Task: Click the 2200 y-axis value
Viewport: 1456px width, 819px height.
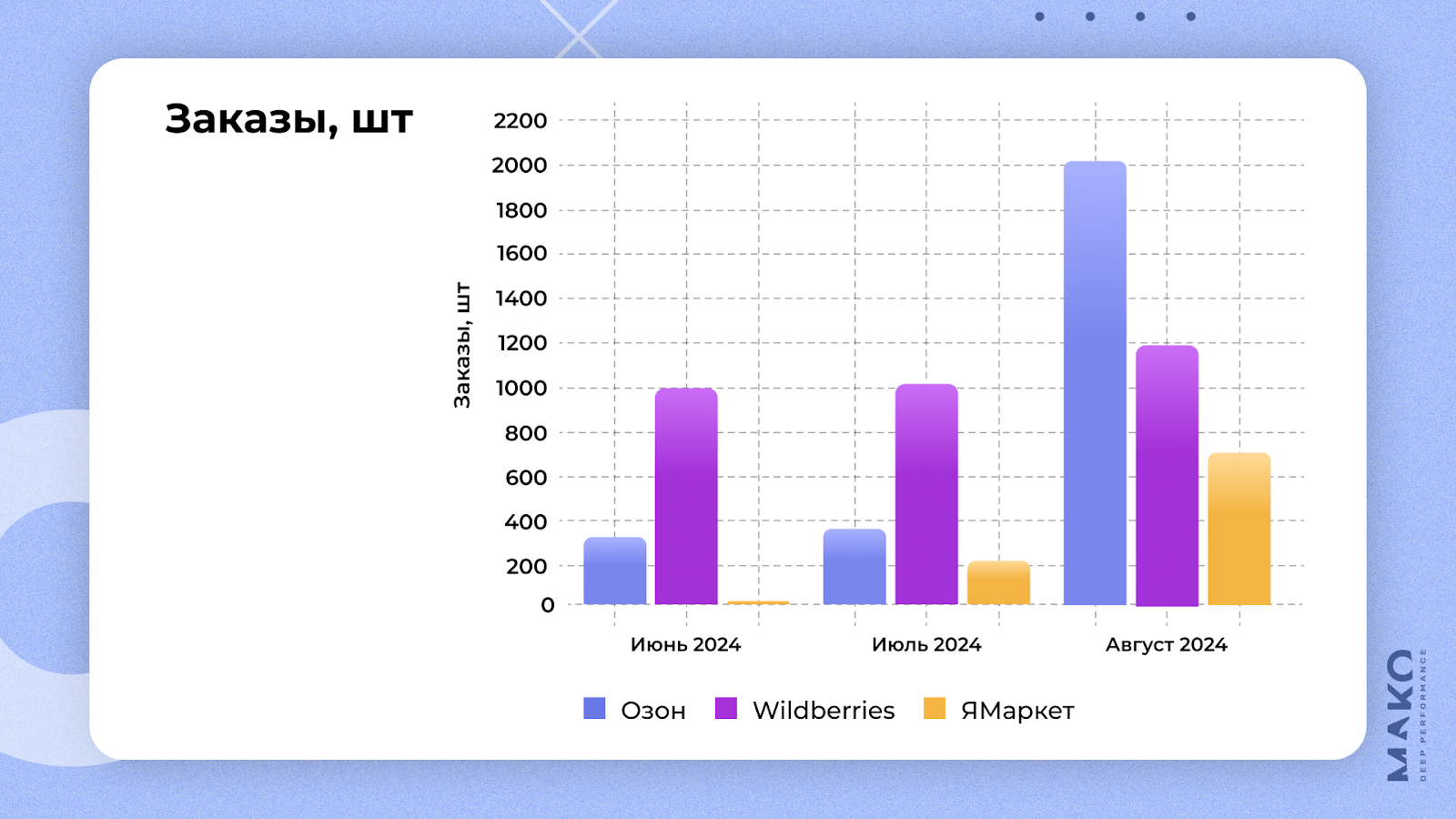Action: (521, 120)
